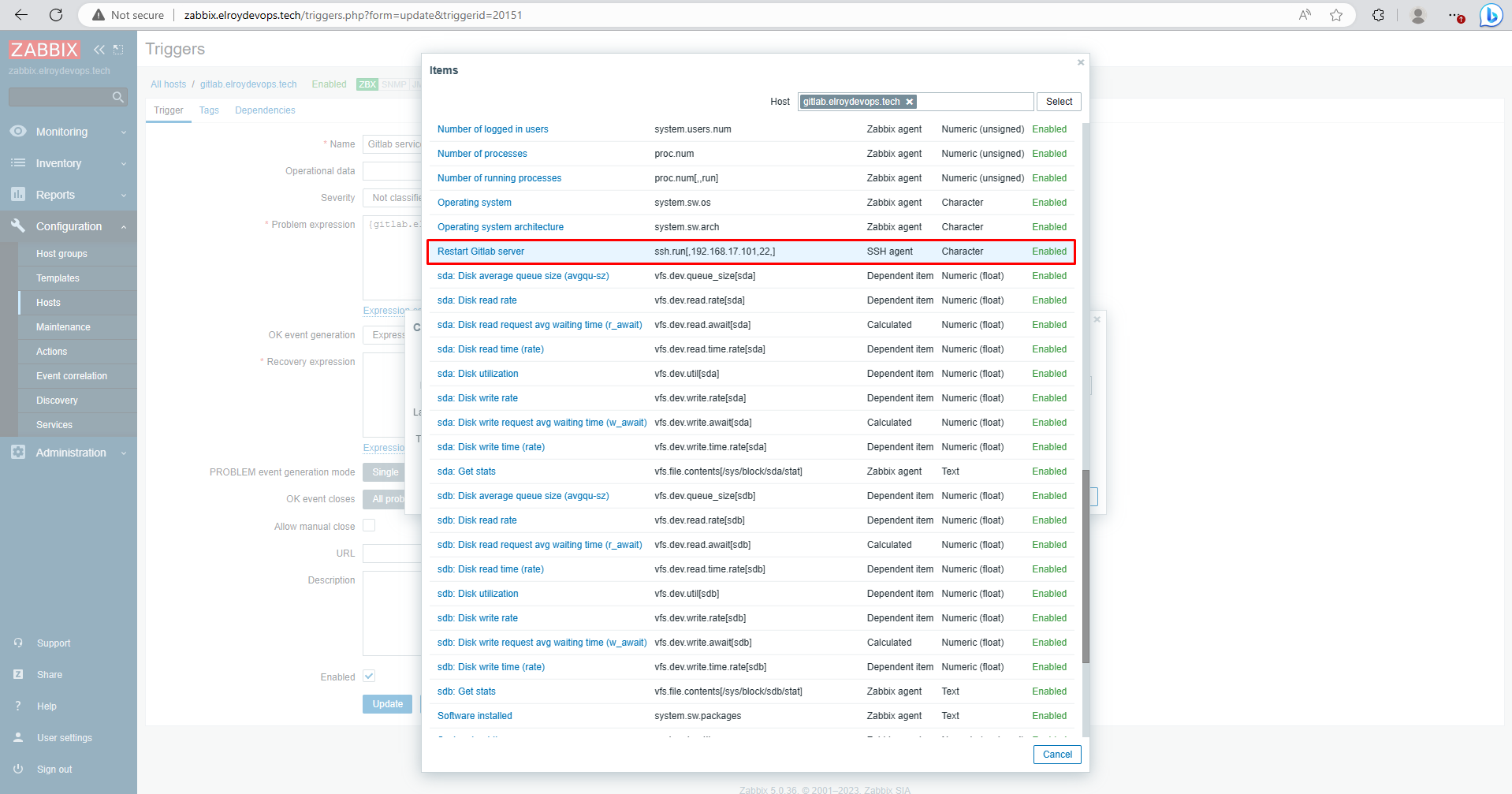Click the Reports chart icon
The image size is (1512, 794).
point(18,195)
